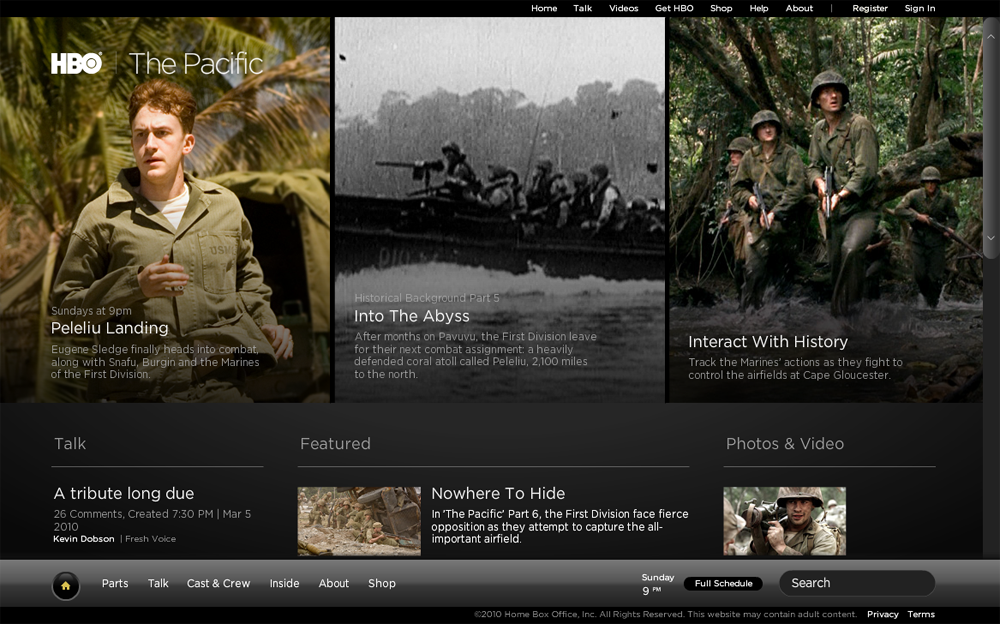Open the Privacy link in footer
Screen dimensions: 1000x624
(883, 614)
